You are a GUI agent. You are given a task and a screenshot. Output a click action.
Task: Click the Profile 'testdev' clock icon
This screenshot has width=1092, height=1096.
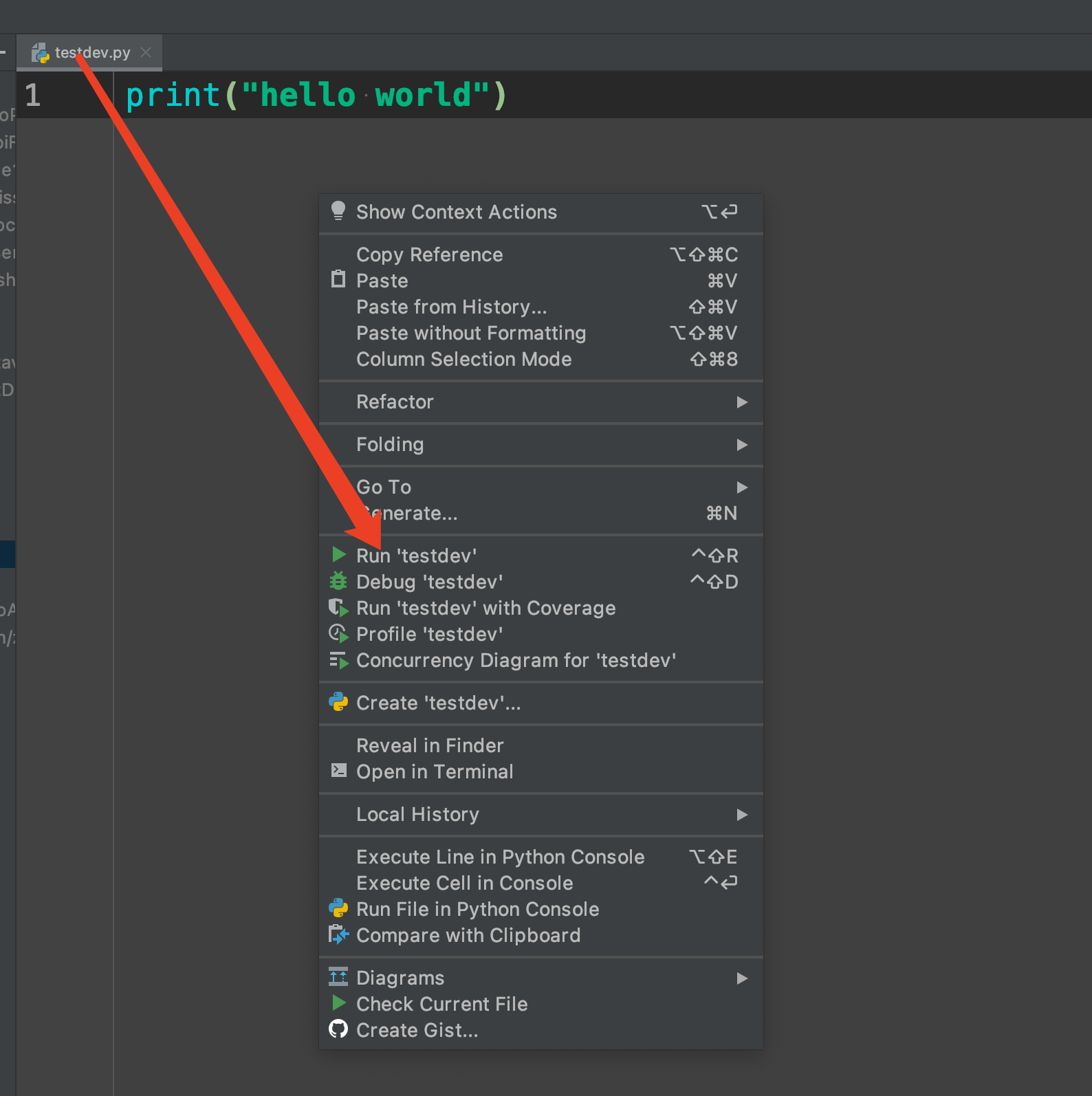pyautogui.click(x=338, y=634)
